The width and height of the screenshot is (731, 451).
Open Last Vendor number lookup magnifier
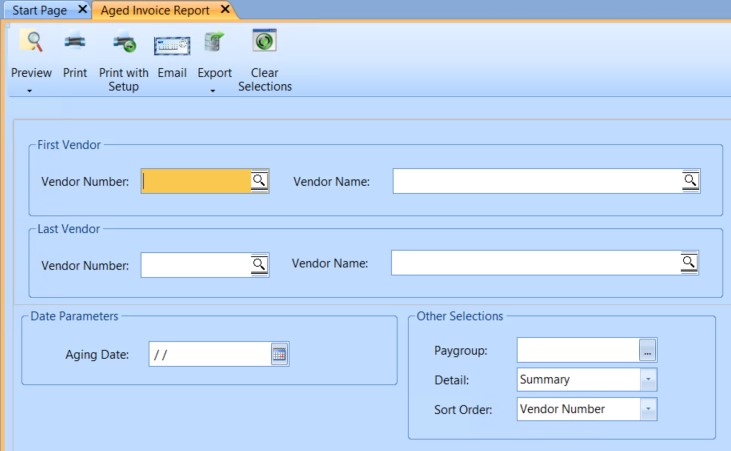(259, 264)
